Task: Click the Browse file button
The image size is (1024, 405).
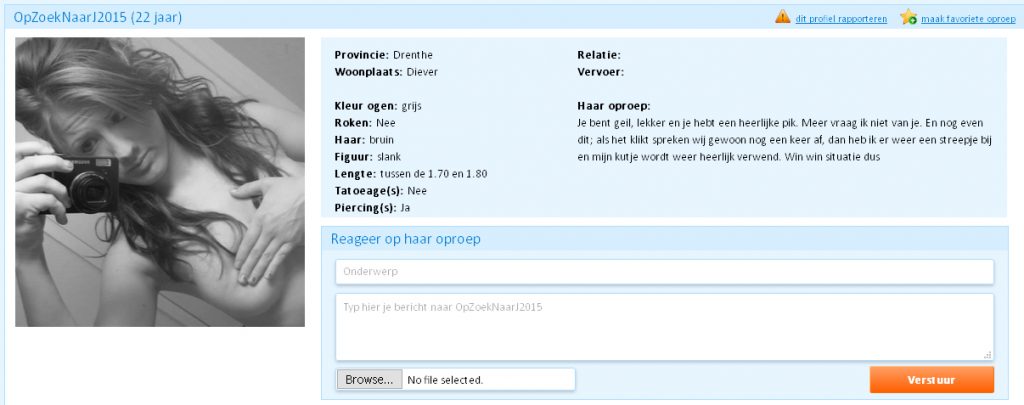Action: 370,380
